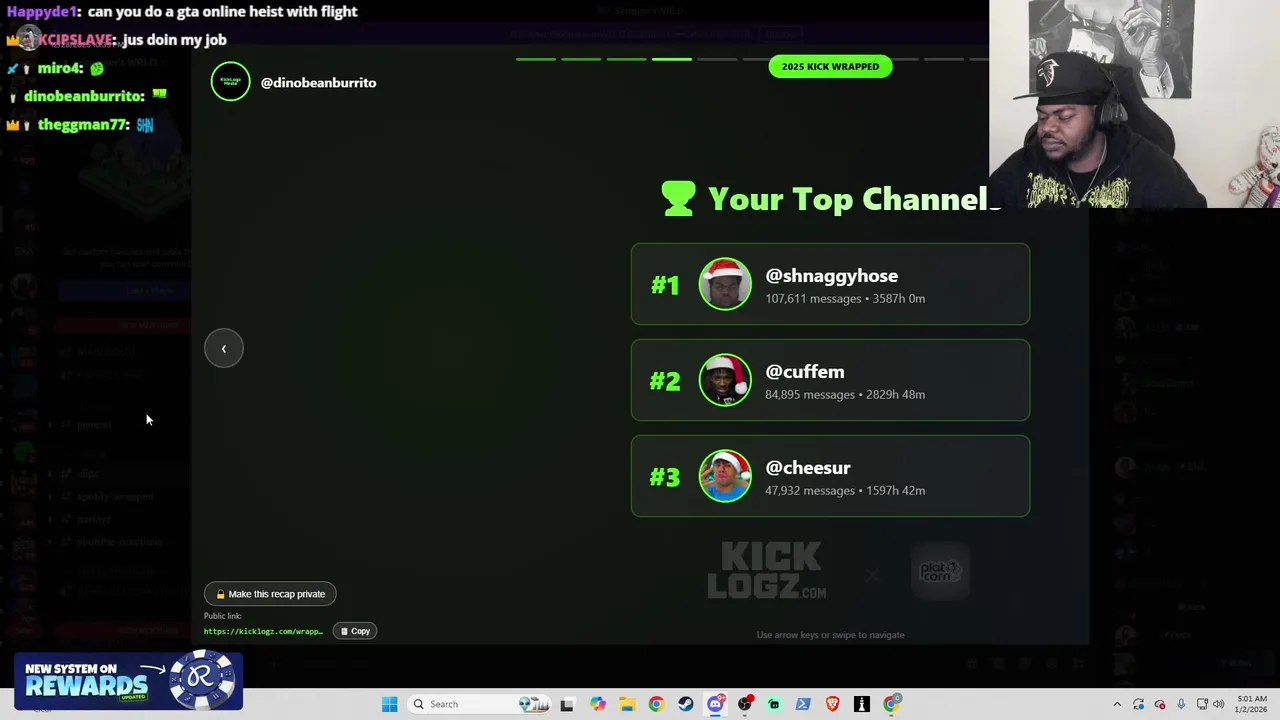The width and height of the screenshot is (1280, 720).
Task: Click the shnaggyhose avatar thumbnail
Action: [725, 285]
